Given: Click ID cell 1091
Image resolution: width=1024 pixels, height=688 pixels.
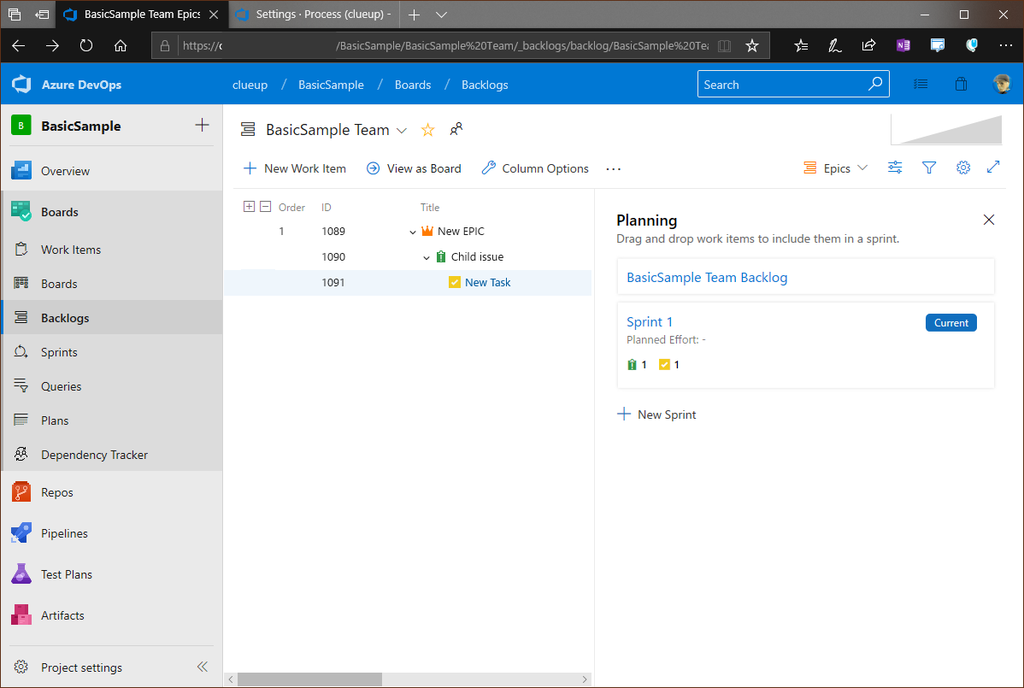Looking at the screenshot, I should click(x=333, y=283).
